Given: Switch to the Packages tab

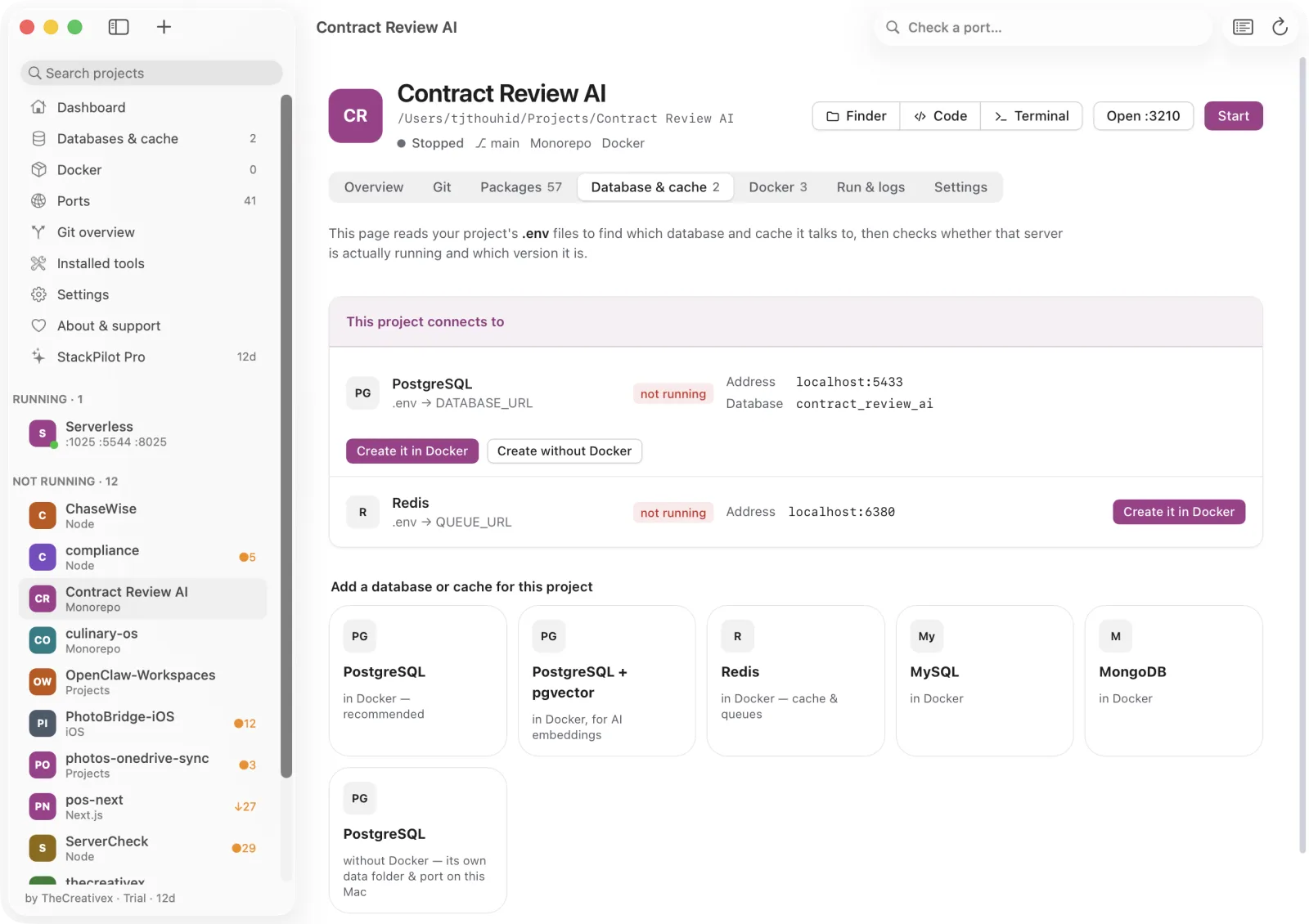Looking at the screenshot, I should [x=521, y=187].
